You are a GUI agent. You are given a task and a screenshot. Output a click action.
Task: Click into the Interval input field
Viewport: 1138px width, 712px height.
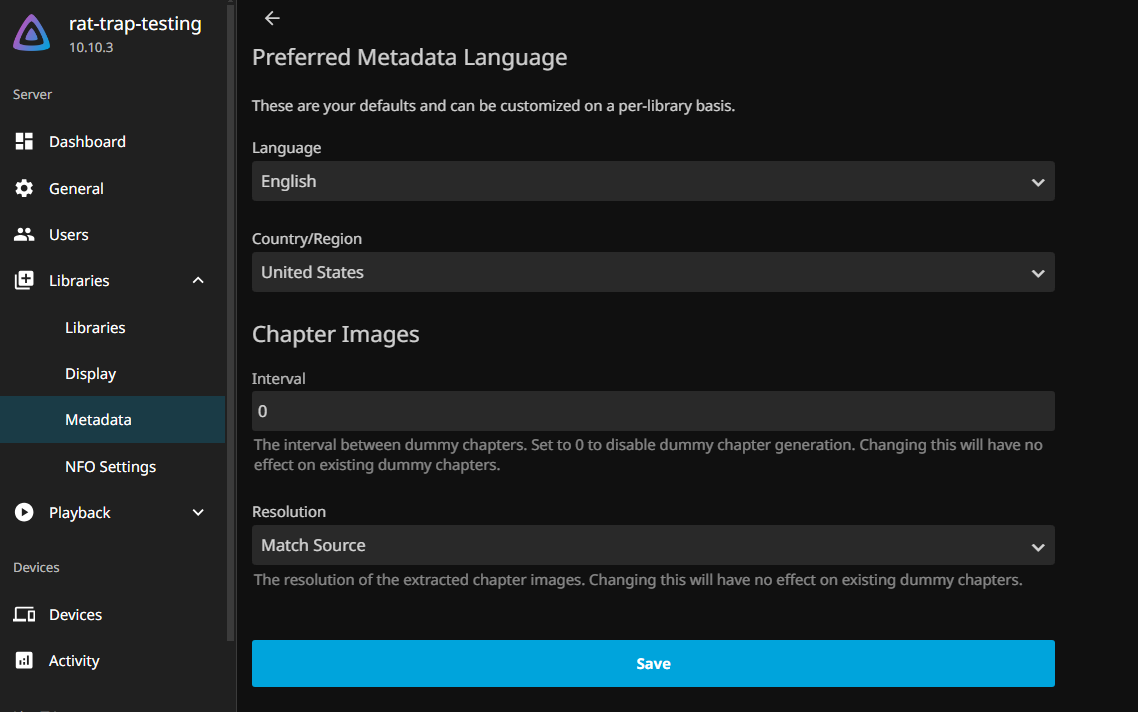click(x=652, y=412)
